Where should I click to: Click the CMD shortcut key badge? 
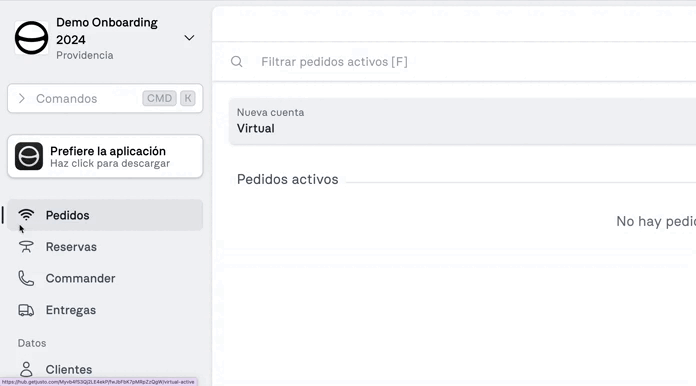(159, 98)
